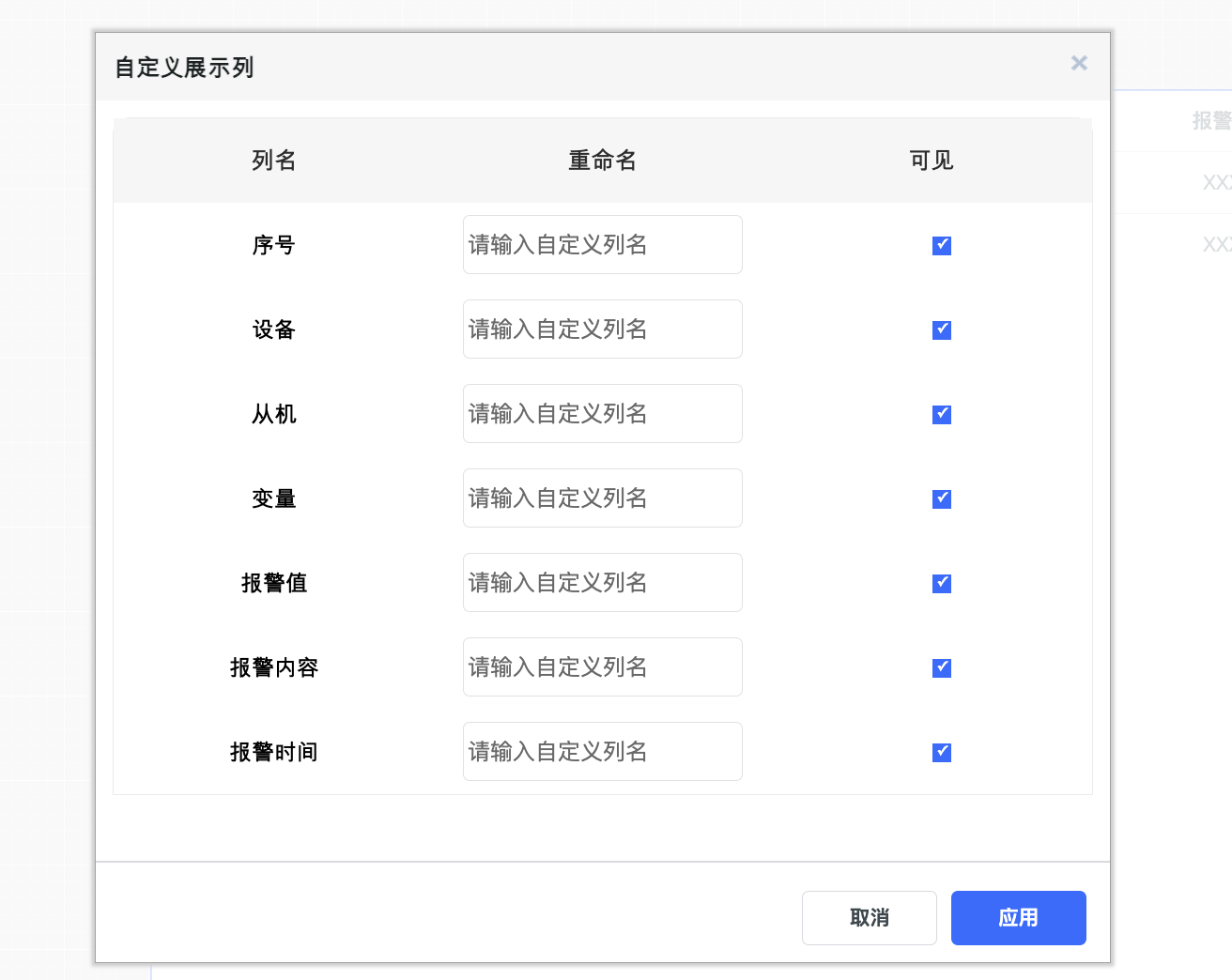Select the 变量 column name text
1232x980 pixels.
(x=274, y=498)
